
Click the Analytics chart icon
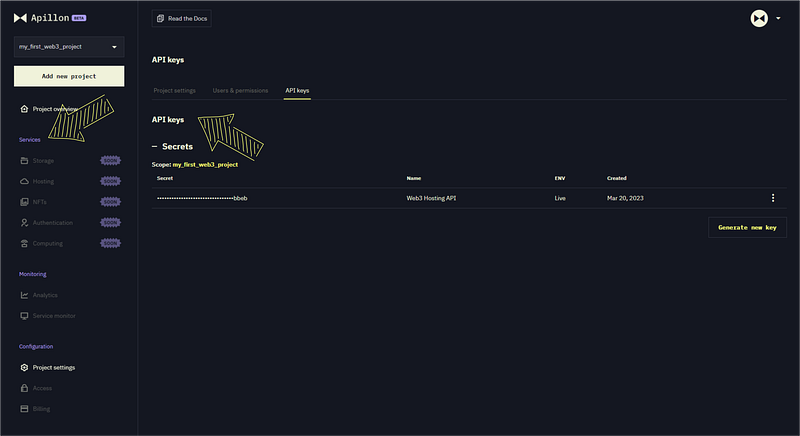(24, 295)
